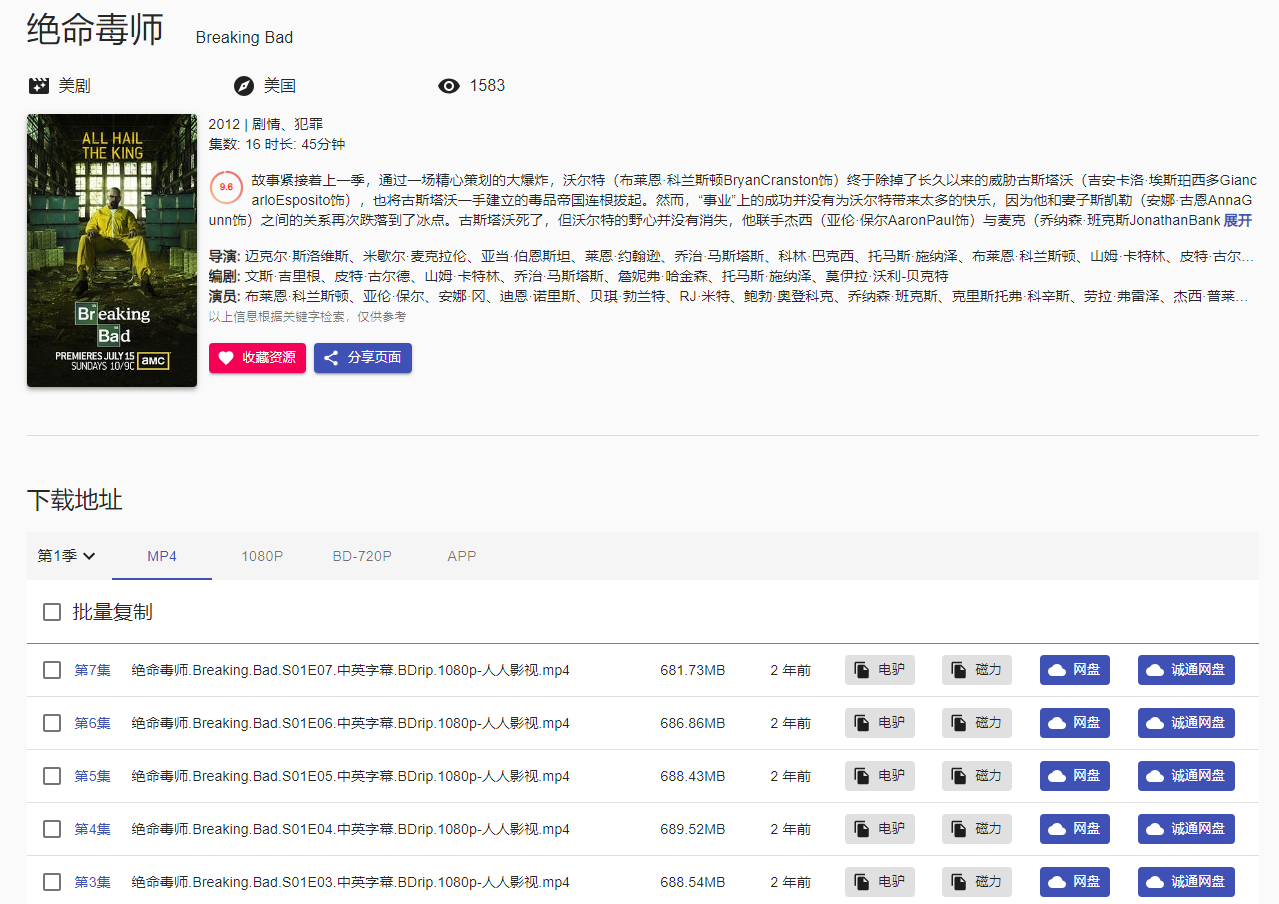The width and height of the screenshot is (1279, 904).
Task: Copy 电驴 link for 第5集
Action: (x=880, y=776)
